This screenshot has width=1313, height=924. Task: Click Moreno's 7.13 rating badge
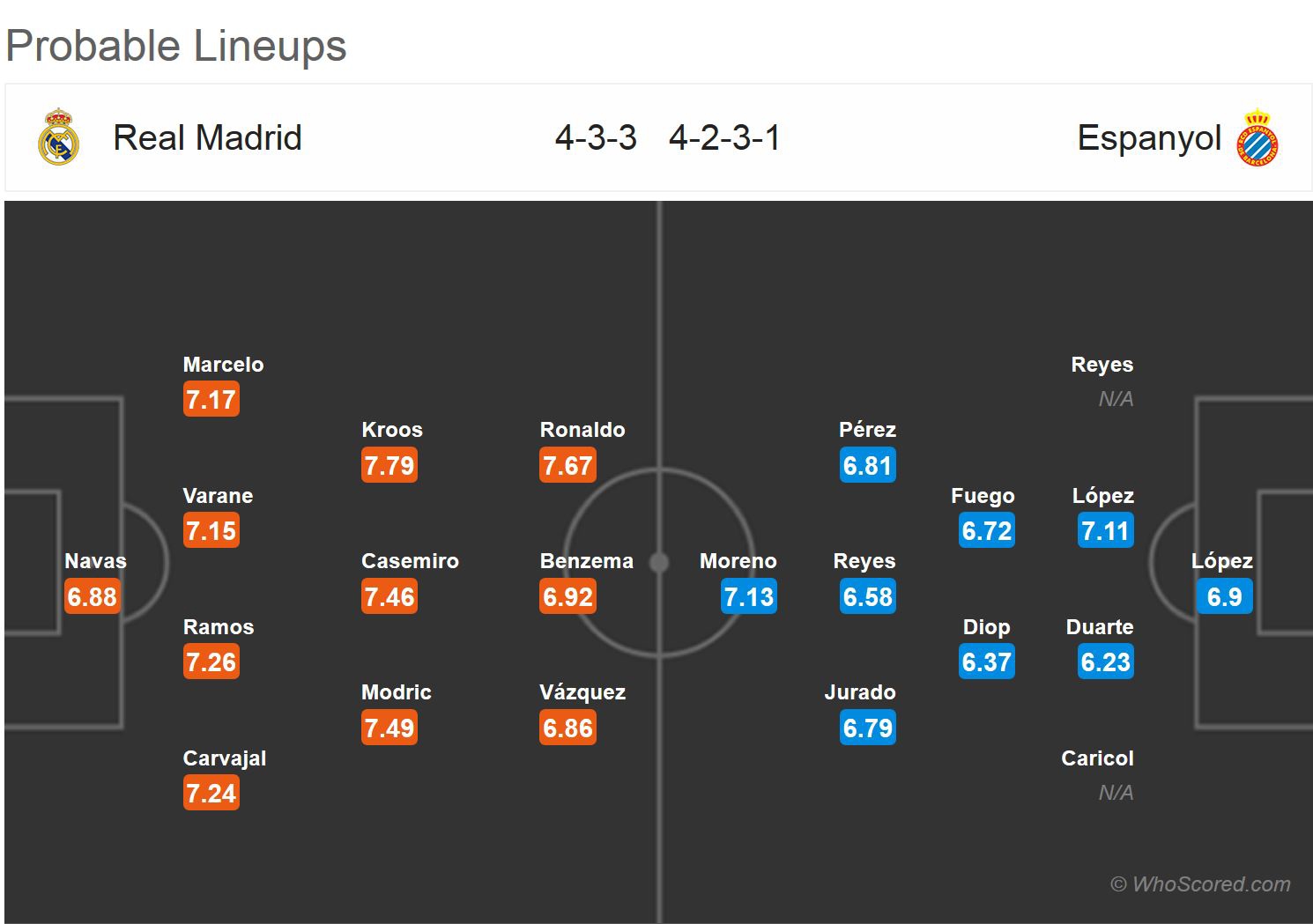748,596
